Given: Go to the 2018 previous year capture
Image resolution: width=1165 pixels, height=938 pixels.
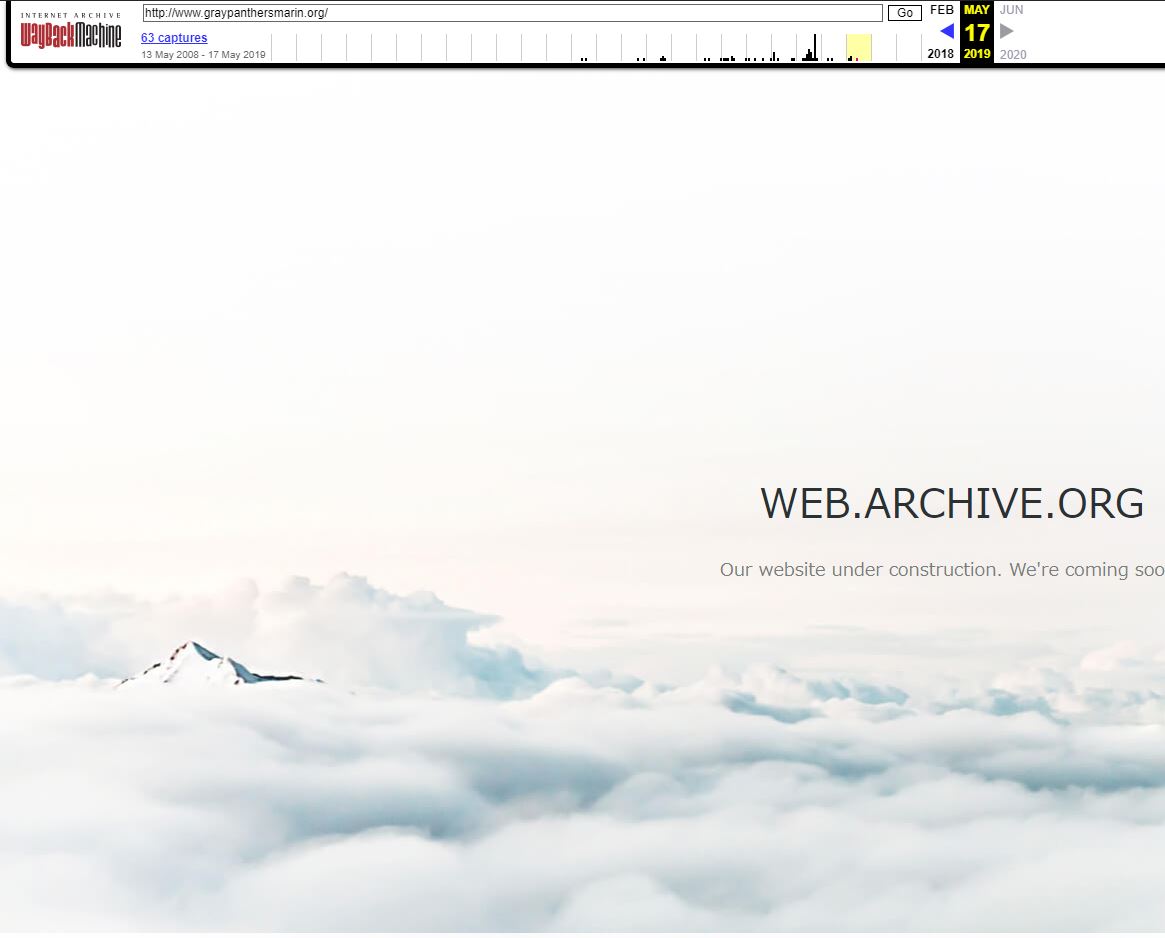Looking at the screenshot, I should click(941, 54).
